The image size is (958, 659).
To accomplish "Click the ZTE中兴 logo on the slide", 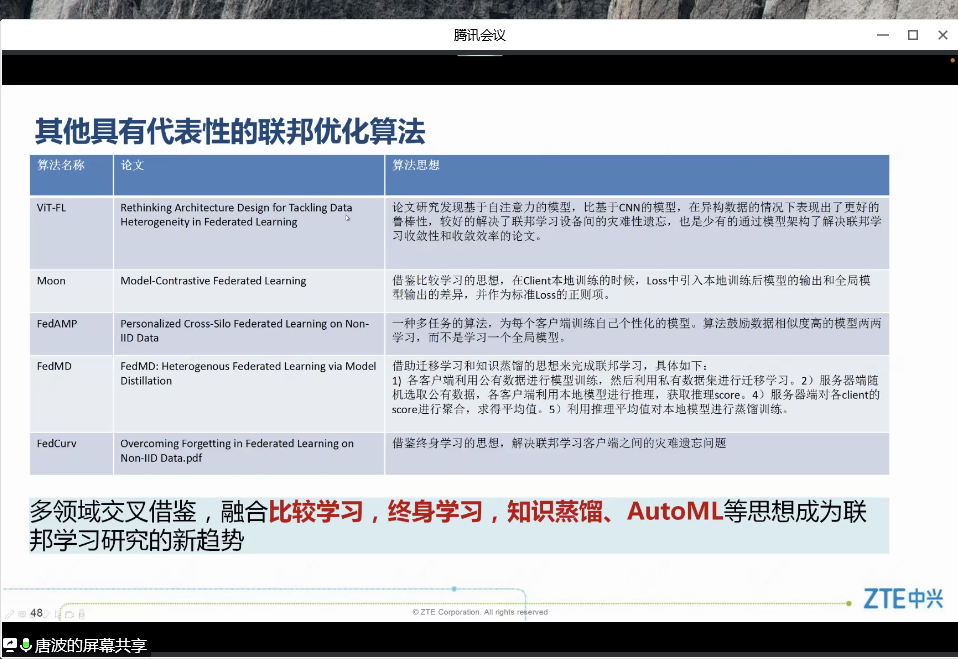I will tap(903, 599).
